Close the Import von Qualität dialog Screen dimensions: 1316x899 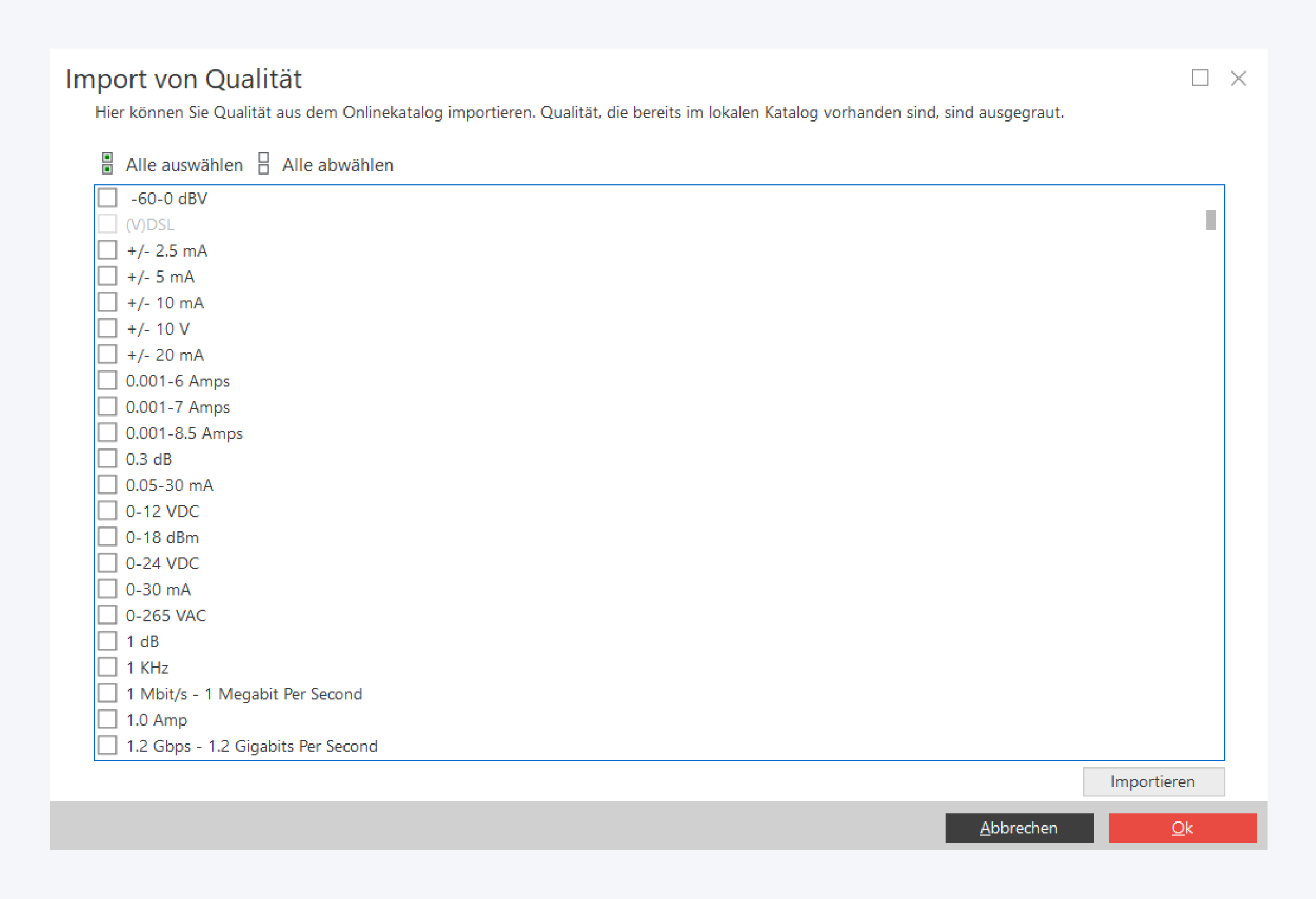point(1238,78)
